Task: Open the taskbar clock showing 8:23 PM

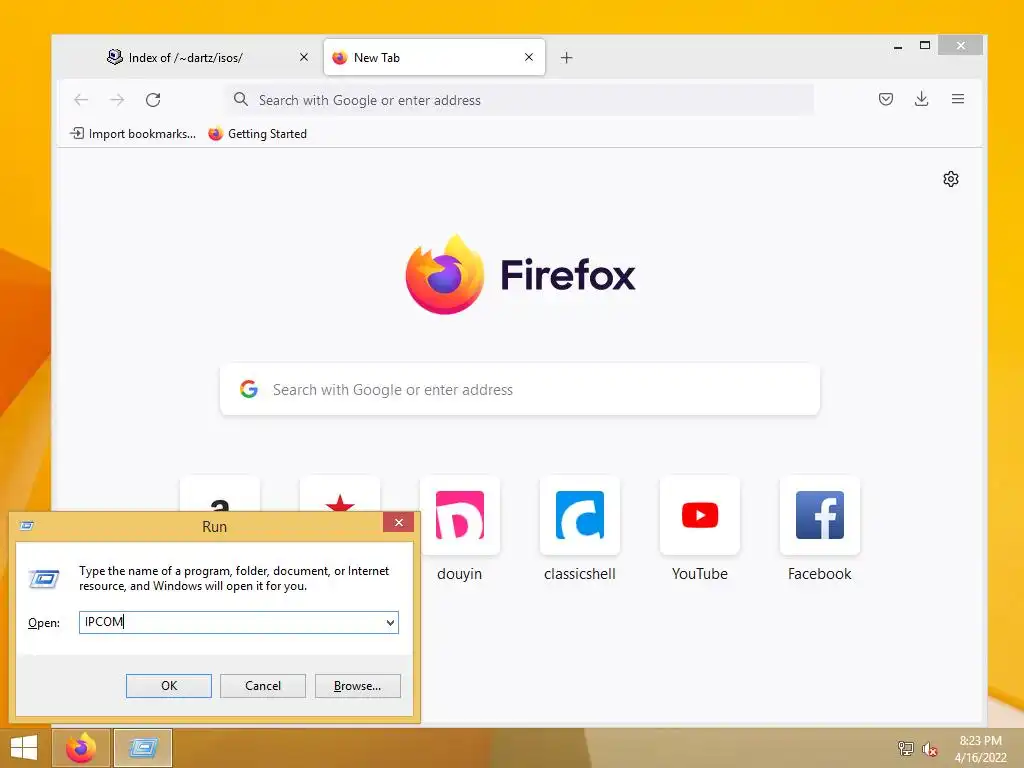Action: [x=980, y=748]
